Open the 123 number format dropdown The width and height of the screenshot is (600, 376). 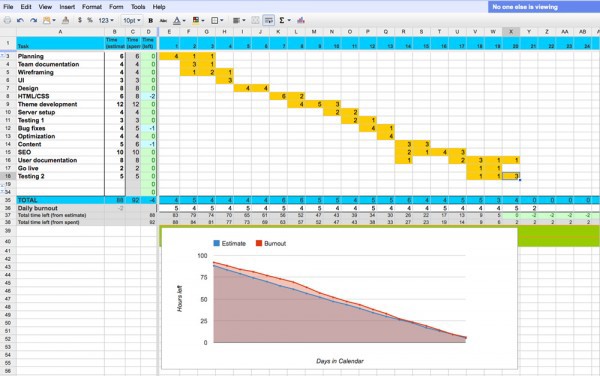106,20
